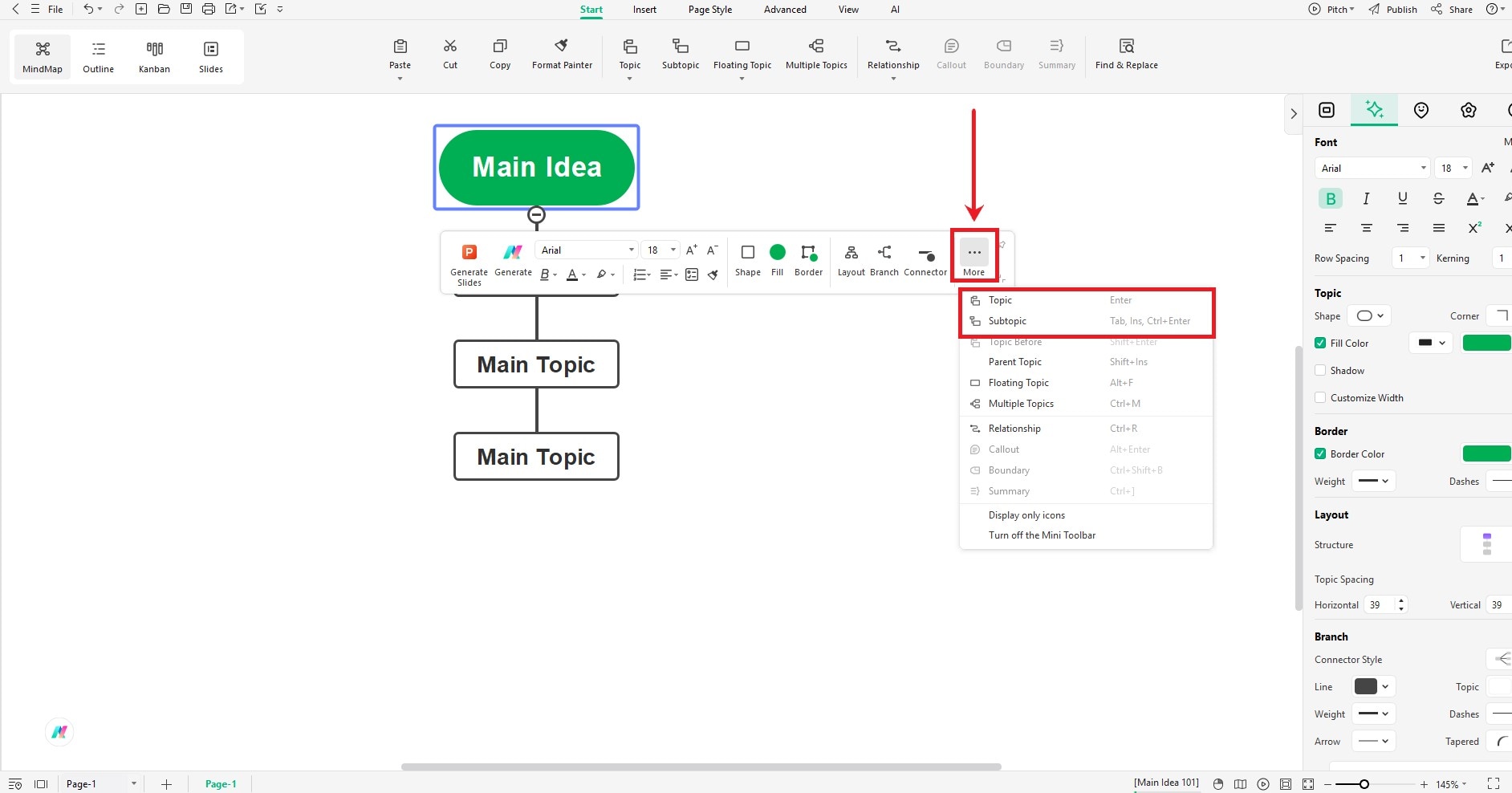Click the green Border Color swatch

1487,453
